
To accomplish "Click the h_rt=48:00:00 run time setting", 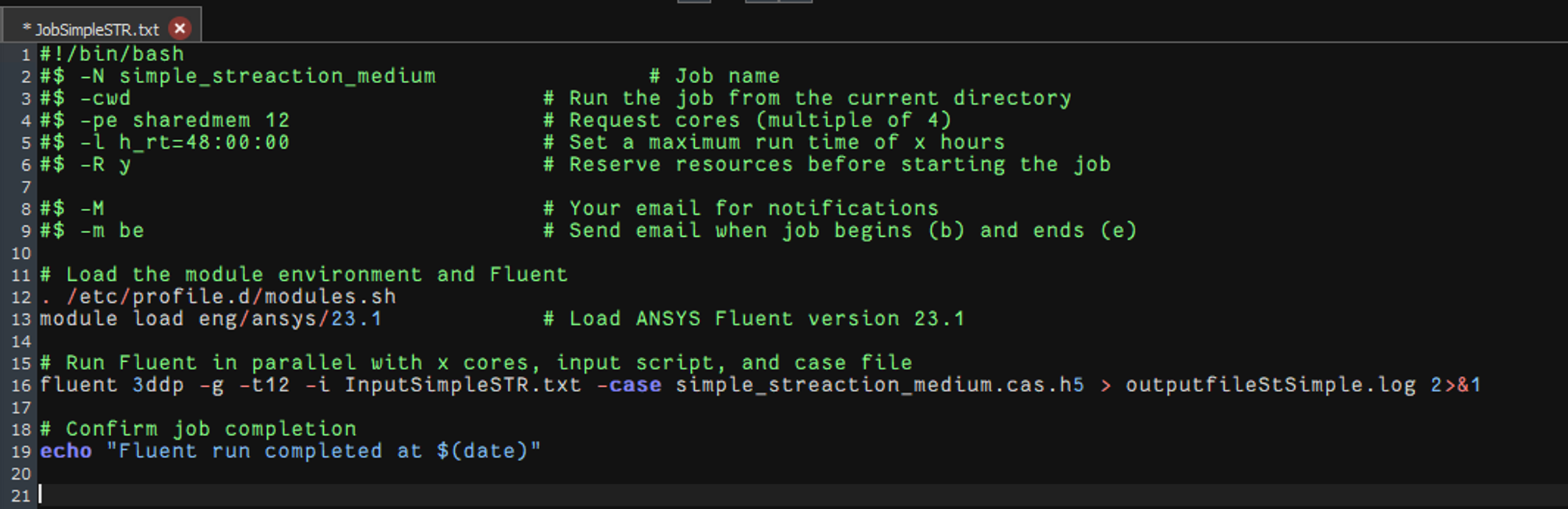I will (204, 143).
